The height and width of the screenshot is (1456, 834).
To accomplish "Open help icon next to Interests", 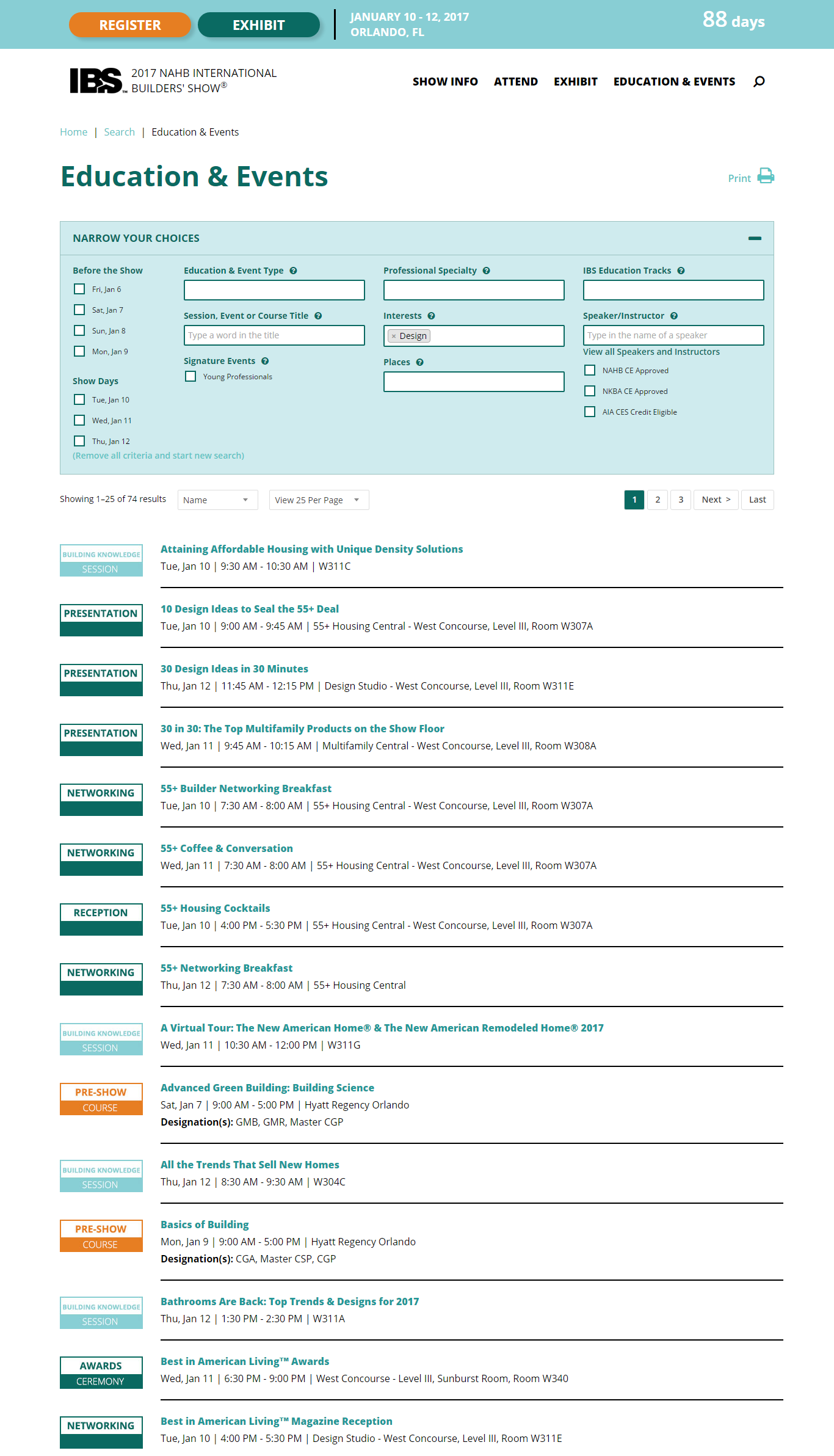I will (431, 316).
